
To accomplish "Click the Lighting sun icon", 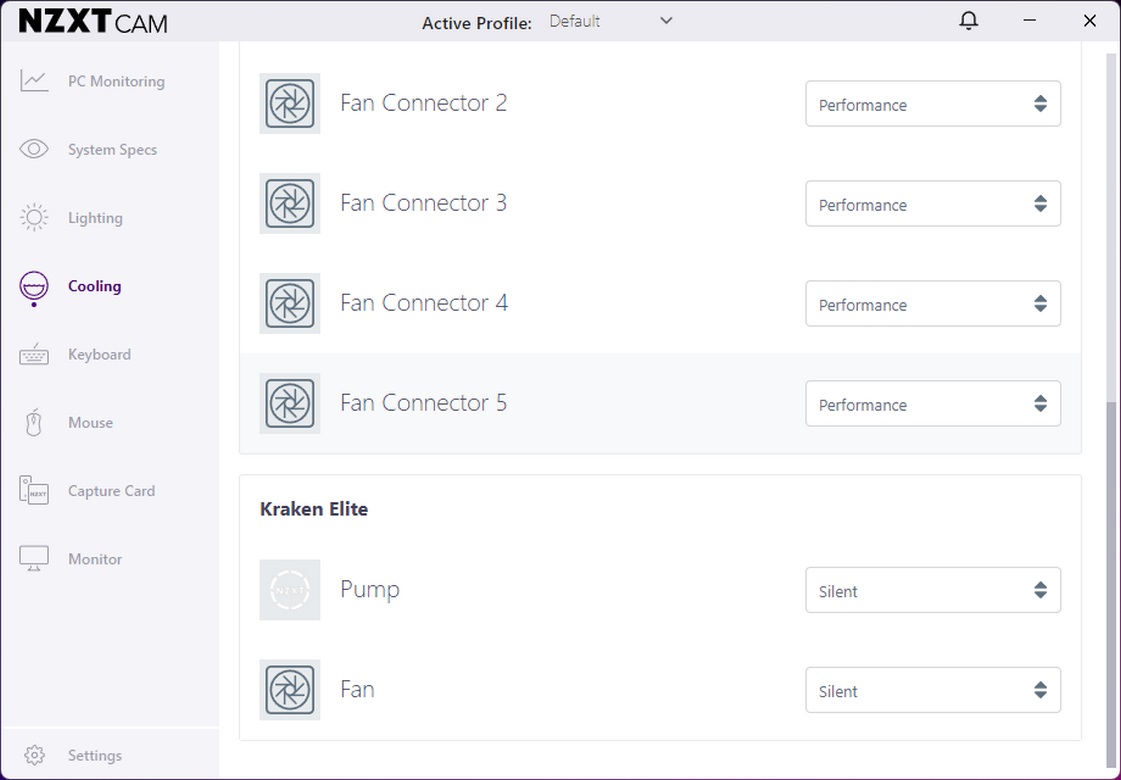I will 34,218.
